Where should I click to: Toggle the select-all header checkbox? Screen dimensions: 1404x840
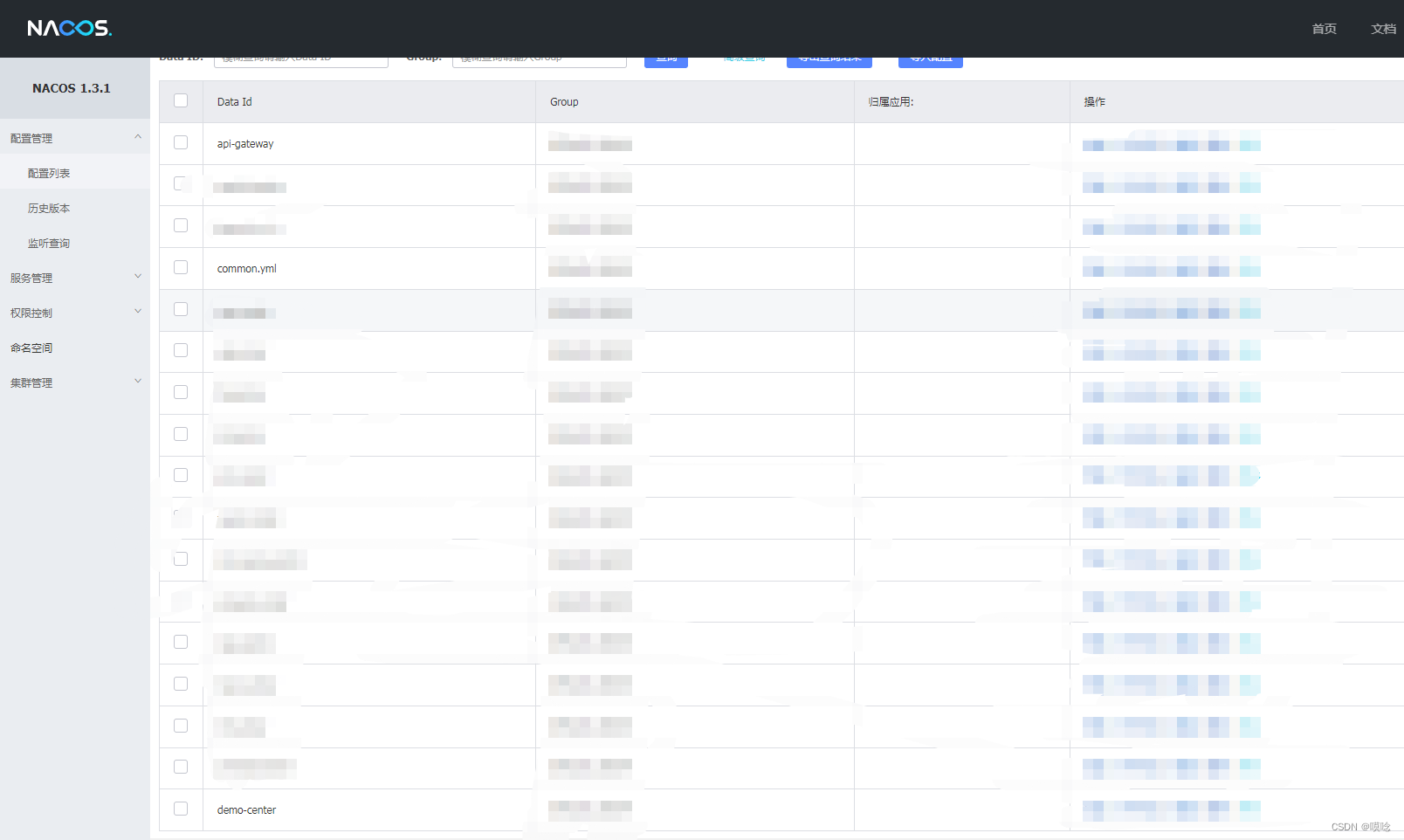click(181, 100)
